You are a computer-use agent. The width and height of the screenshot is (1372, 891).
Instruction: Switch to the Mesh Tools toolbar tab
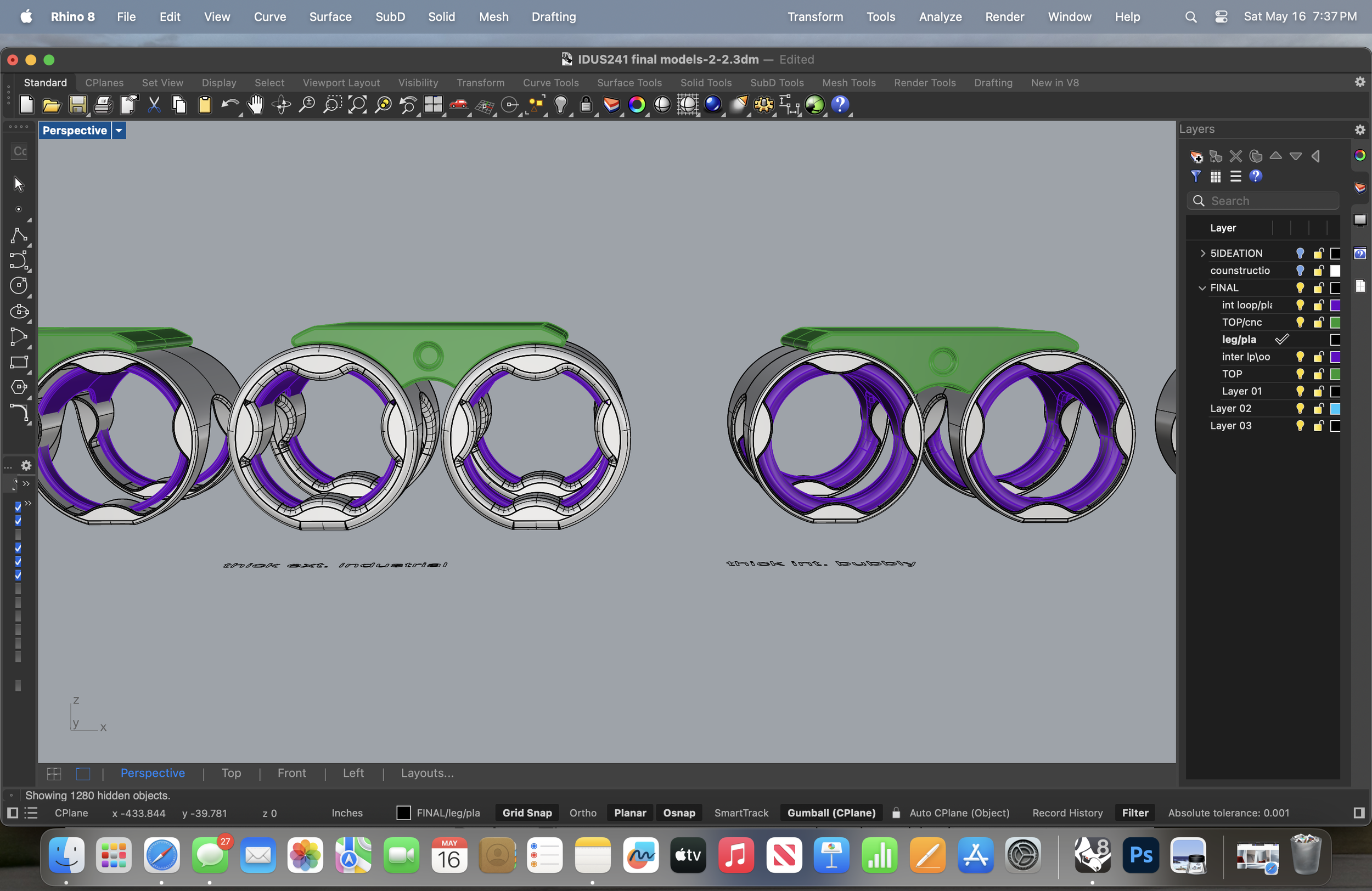coord(848,82)
